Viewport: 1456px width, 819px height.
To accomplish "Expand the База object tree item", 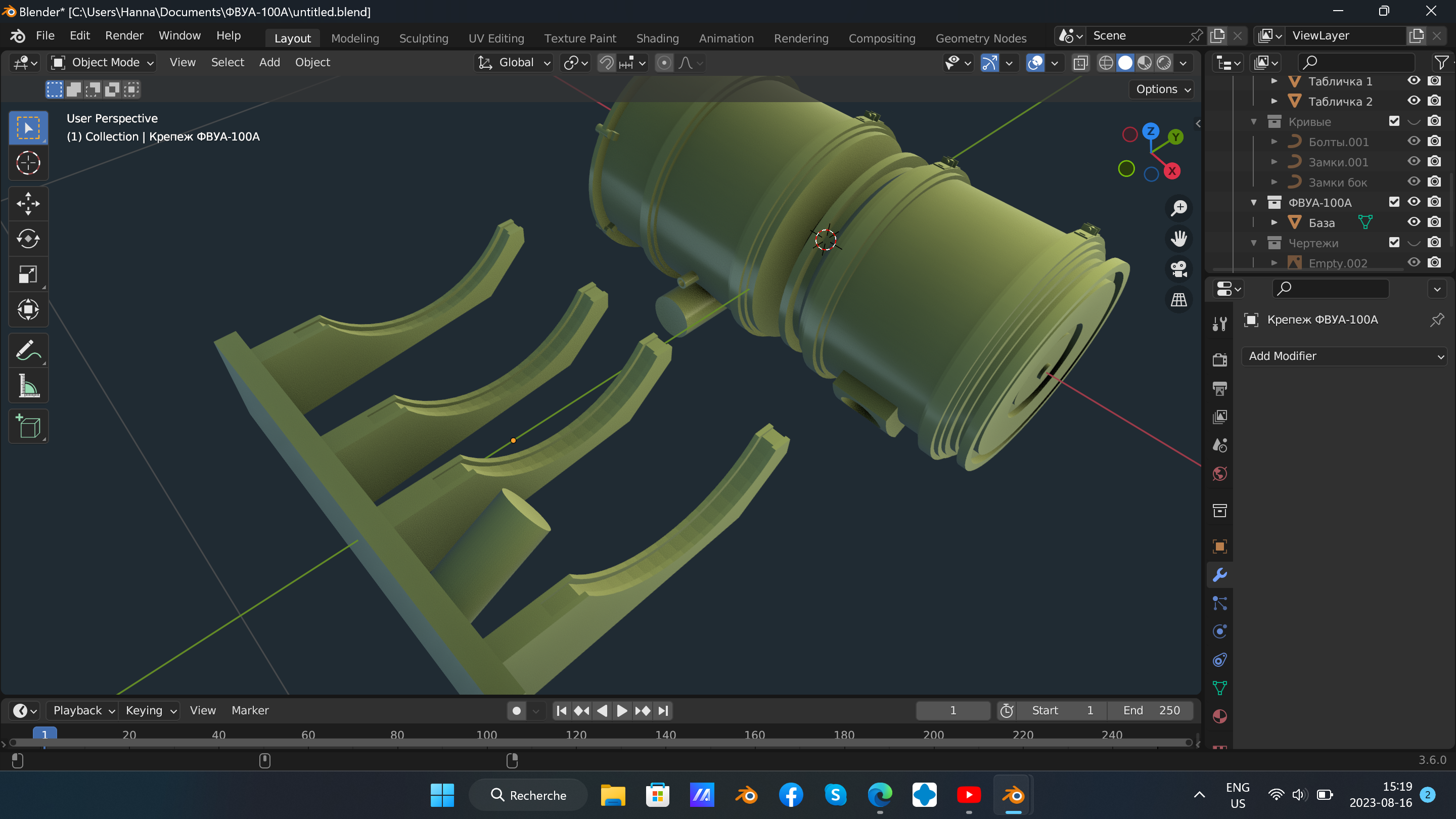I will pos(1274,222).
